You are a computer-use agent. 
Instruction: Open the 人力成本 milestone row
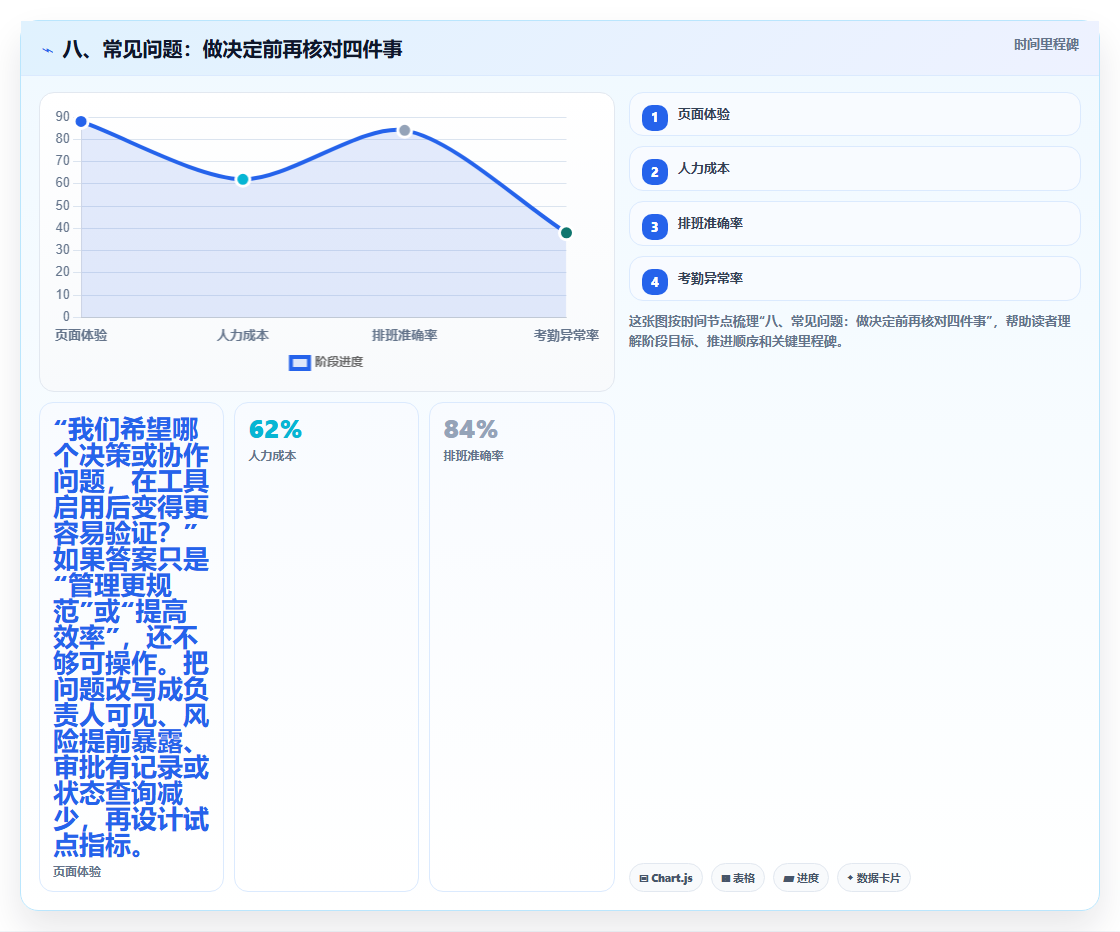click(854, 169)
